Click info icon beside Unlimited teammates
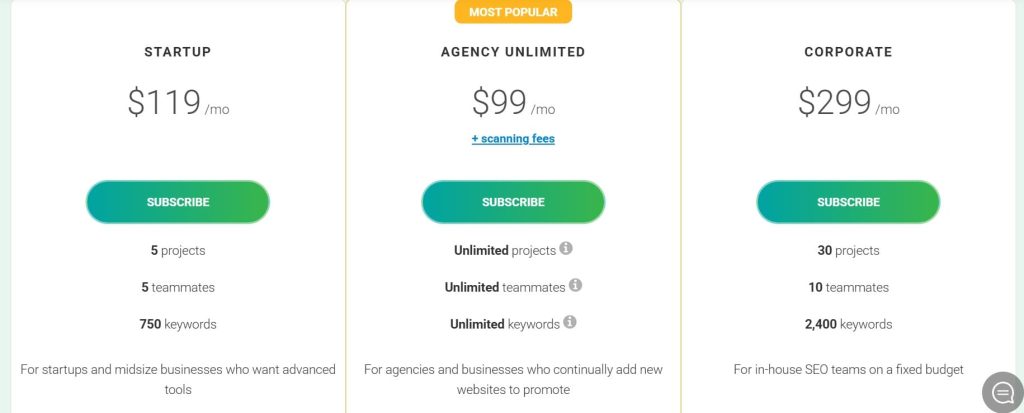This screenshot has width=1024, height=413. coord(575,286)
